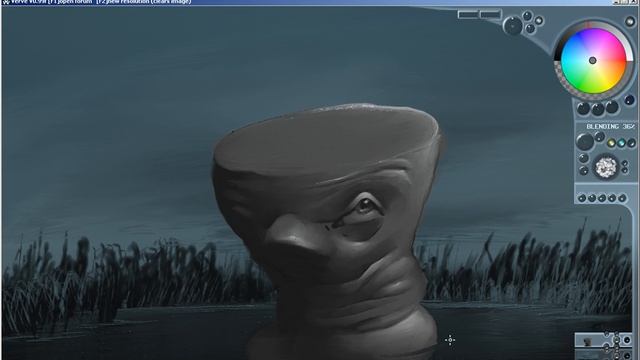Click the checkered alpha ring below the color wheel
The height and width of the screenshot is (360, 640).
571,89
